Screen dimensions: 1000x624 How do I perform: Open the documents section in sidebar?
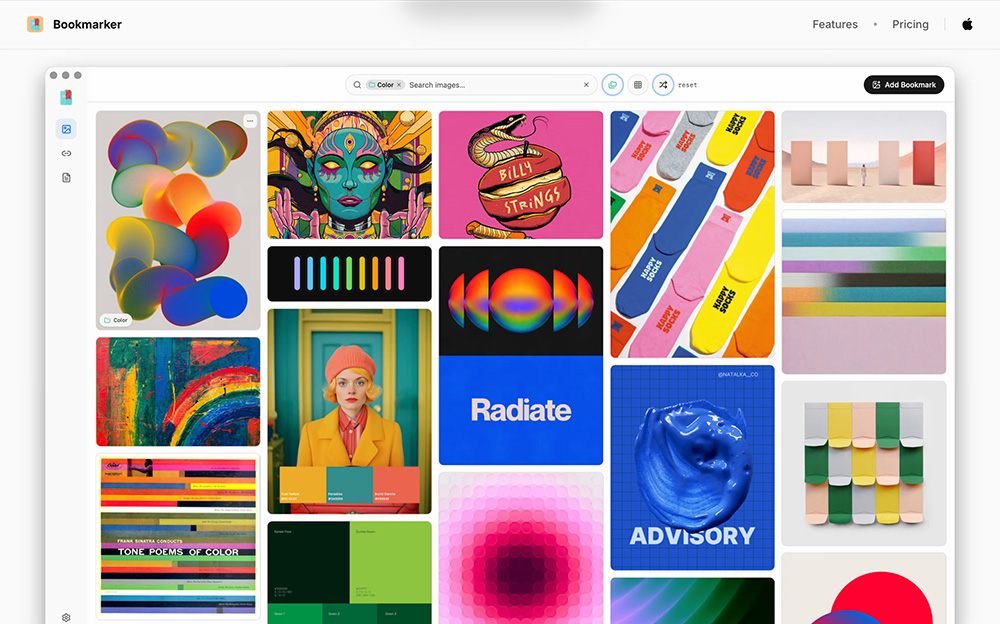click(66, 177)
